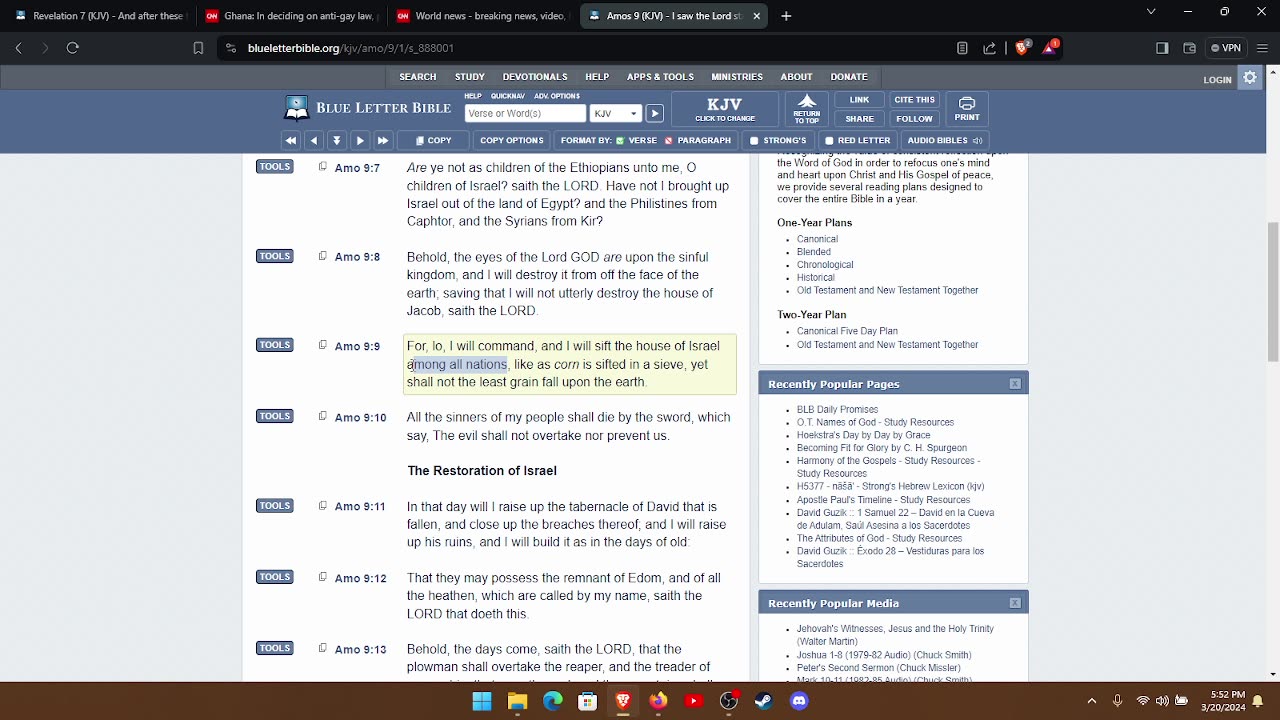Open Canonical Five Day Plan link
Screen dimensions: 1280x720
pos(847,331)
